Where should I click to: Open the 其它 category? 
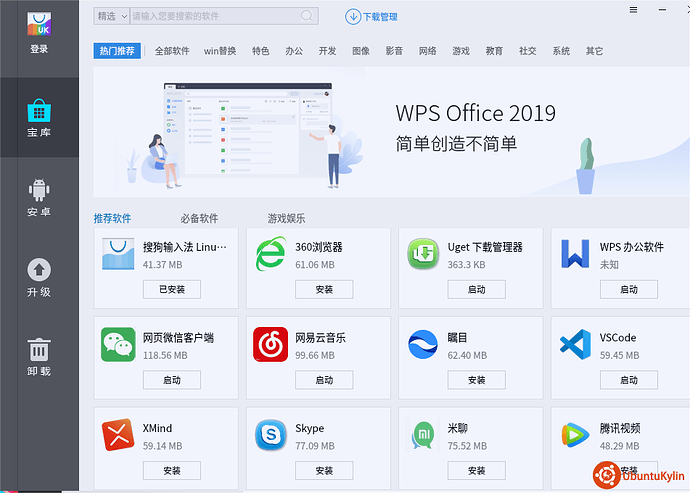(595, 51)
